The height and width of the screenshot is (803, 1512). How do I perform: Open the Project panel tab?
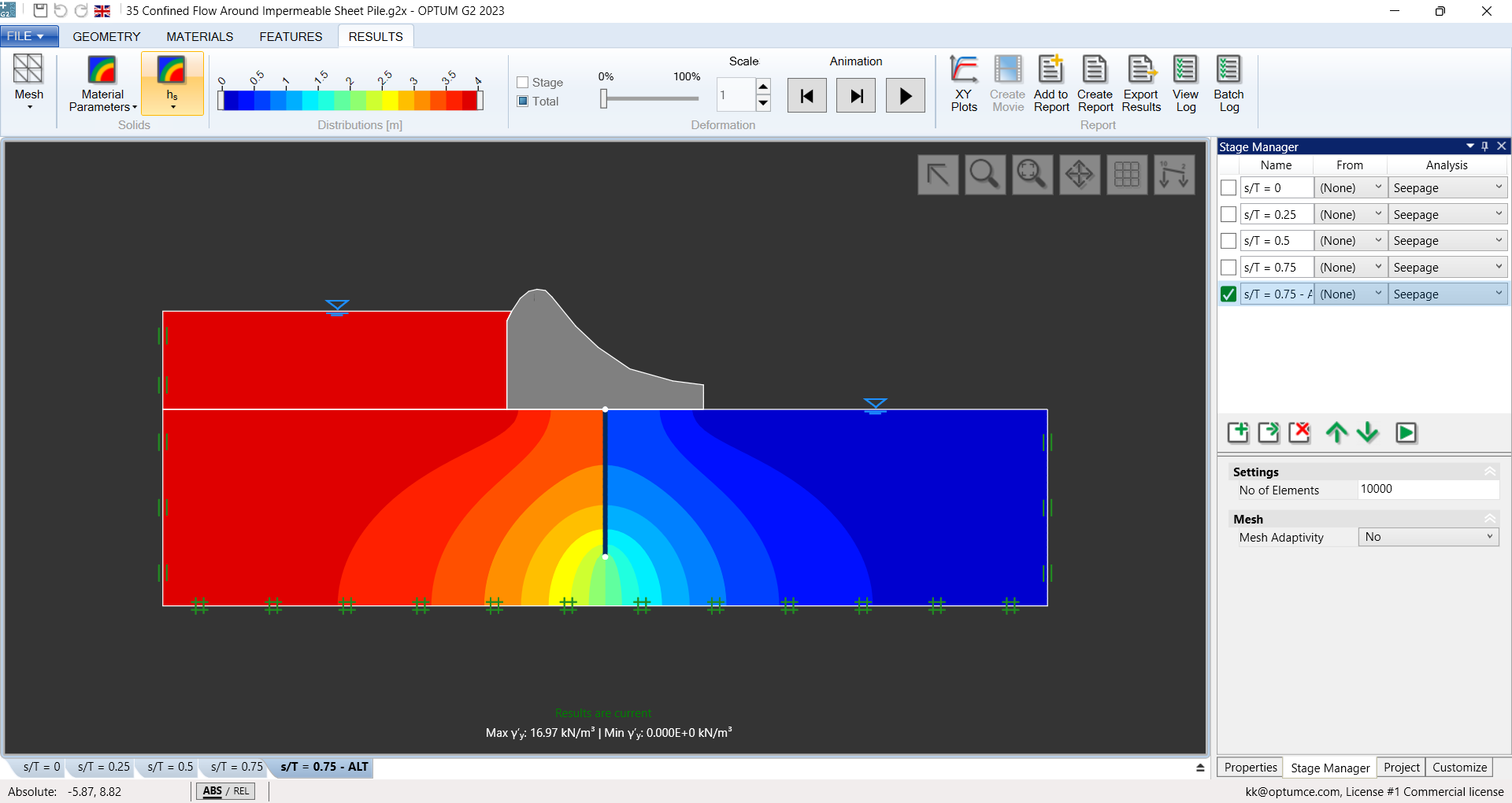1402,768
